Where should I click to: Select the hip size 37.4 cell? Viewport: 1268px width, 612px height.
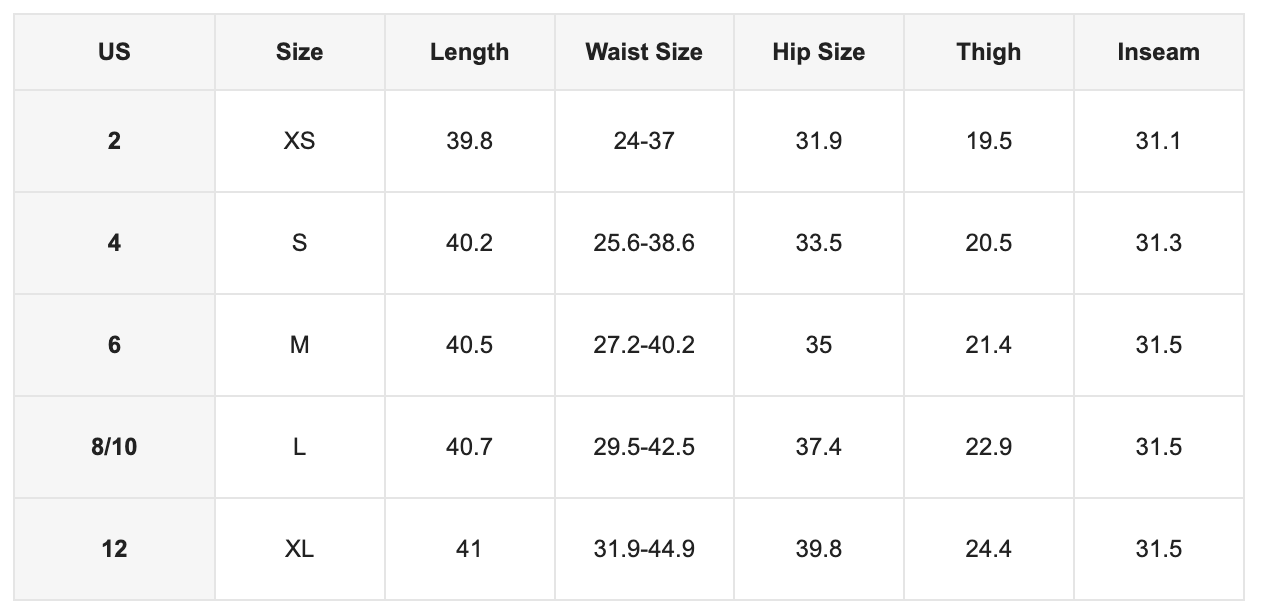tap(818, 447)
